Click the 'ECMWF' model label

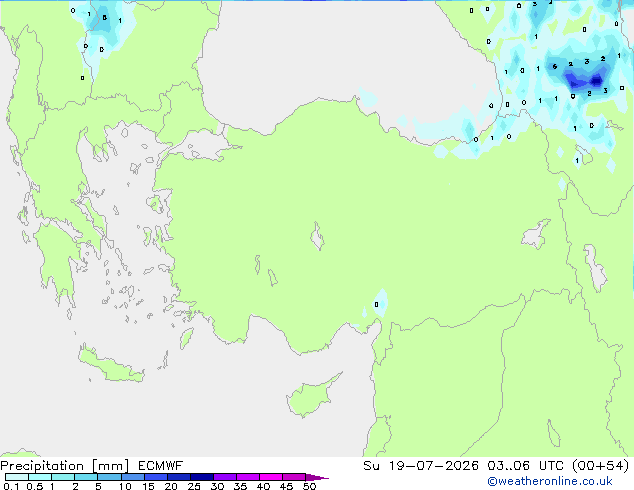(x=160, y=466)
